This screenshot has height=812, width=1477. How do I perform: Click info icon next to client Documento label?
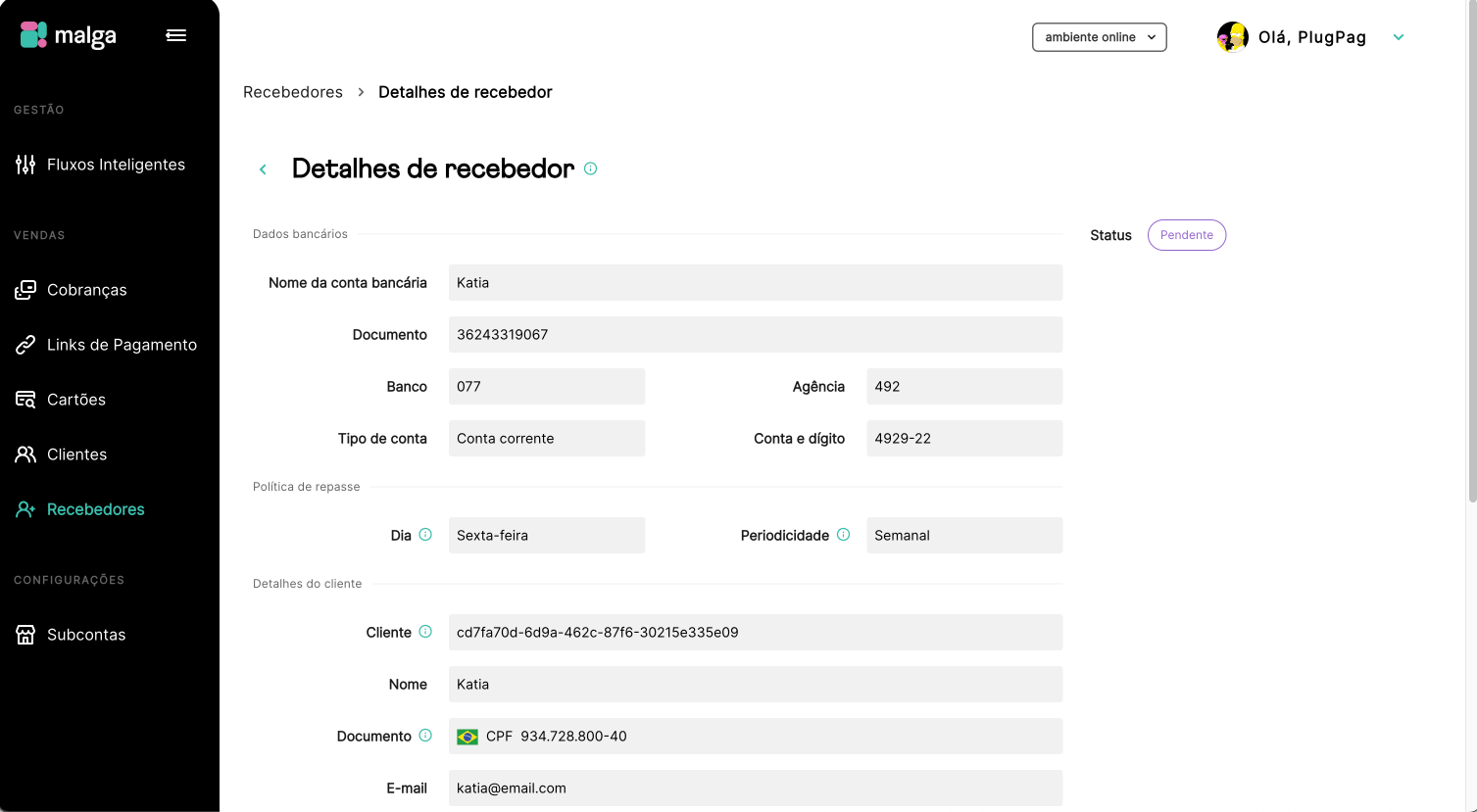point(425,736)
